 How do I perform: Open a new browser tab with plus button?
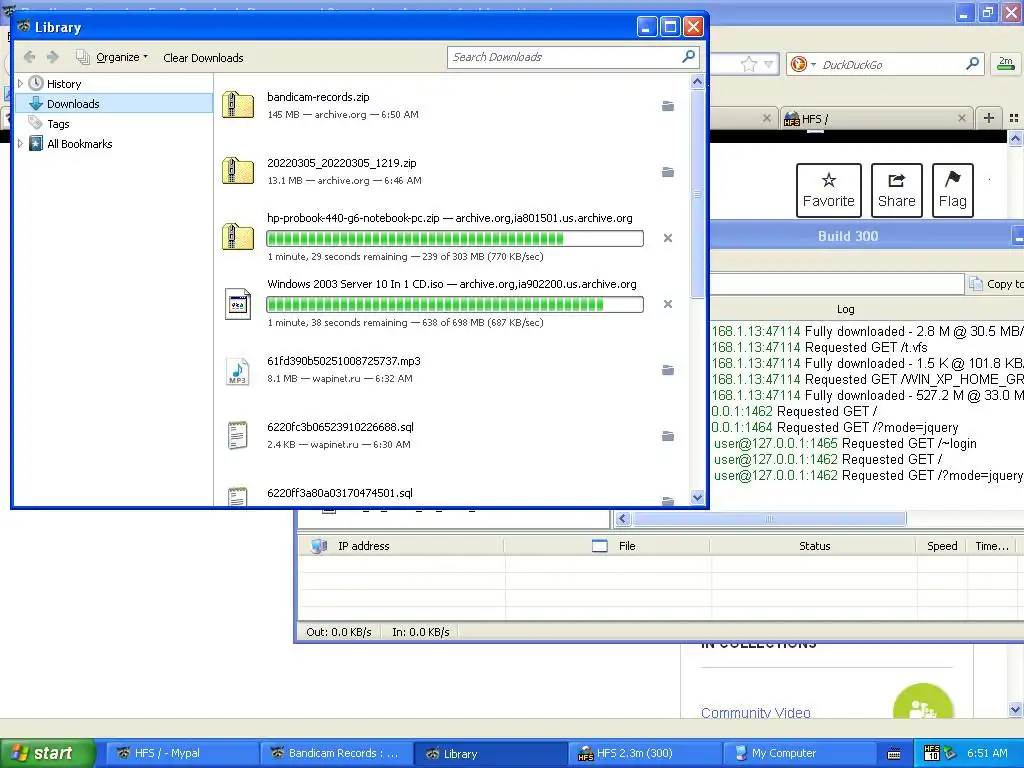(x=988, y=118)
